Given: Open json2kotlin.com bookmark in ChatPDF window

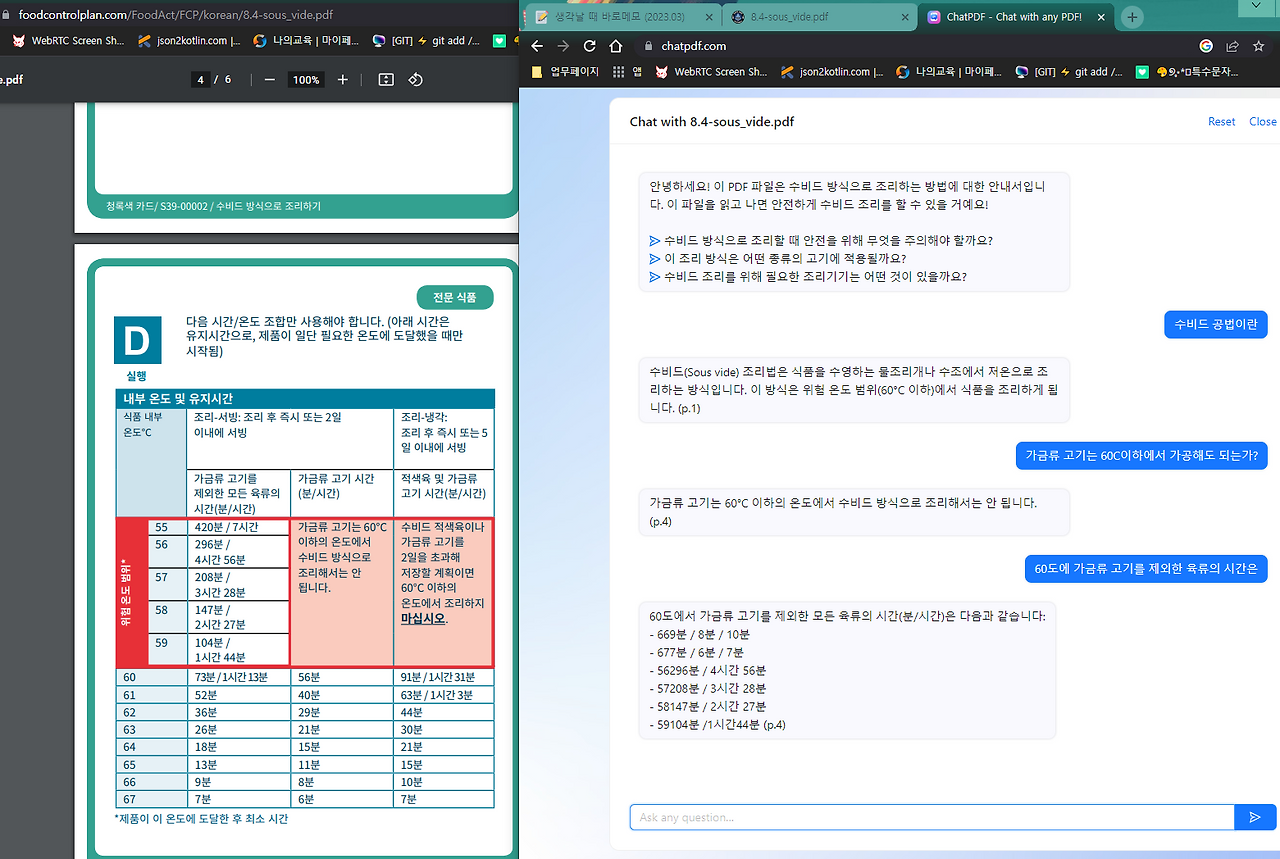Looking at the screenshot, I should point(833,72).
